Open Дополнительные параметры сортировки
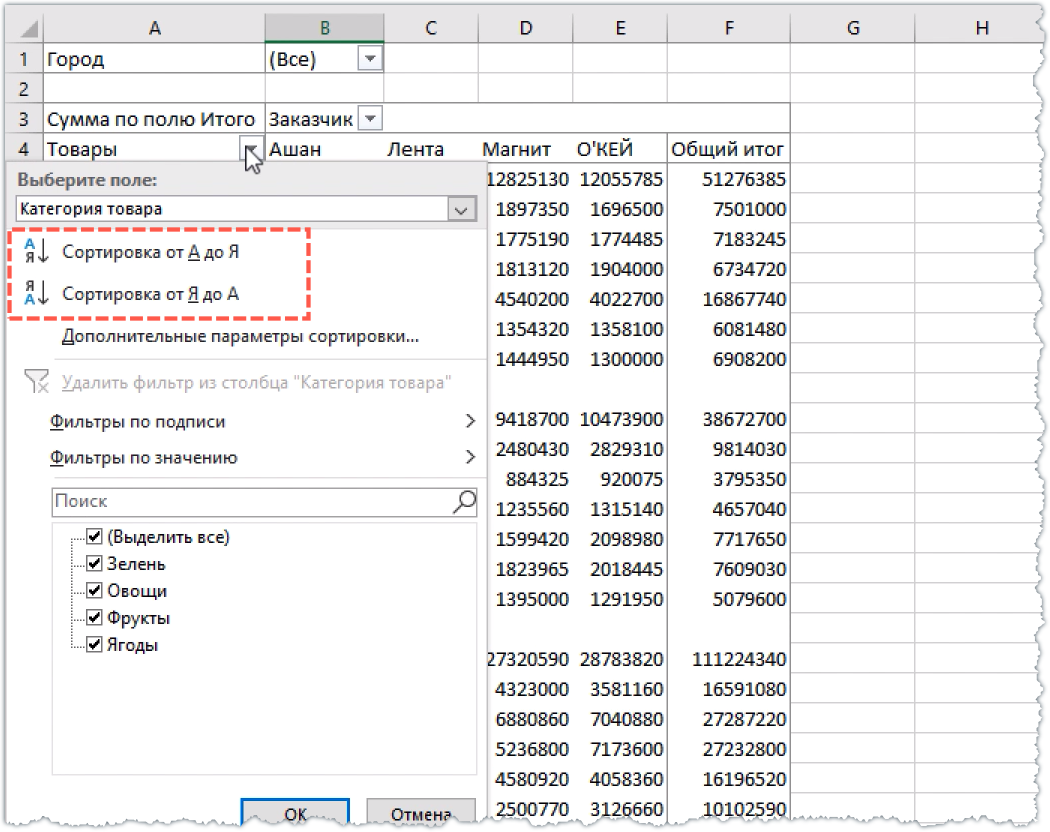Screen dimensions: 1050x832 click(240, 336)
